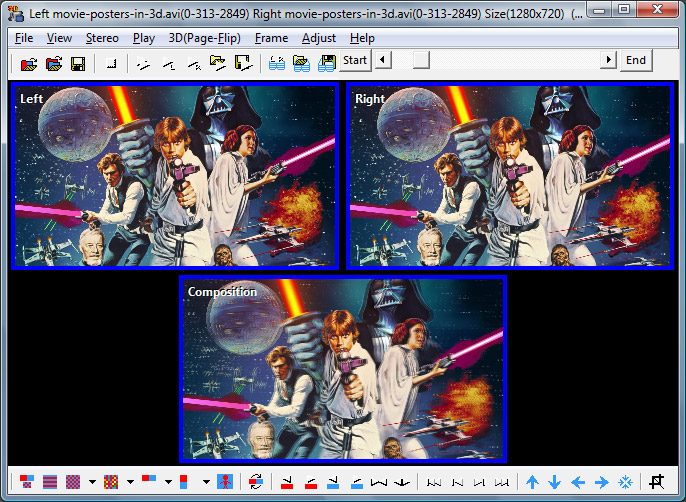686x502 pixels.
Task: Click the blue down arrow icon
Action: tap(555, 482)
